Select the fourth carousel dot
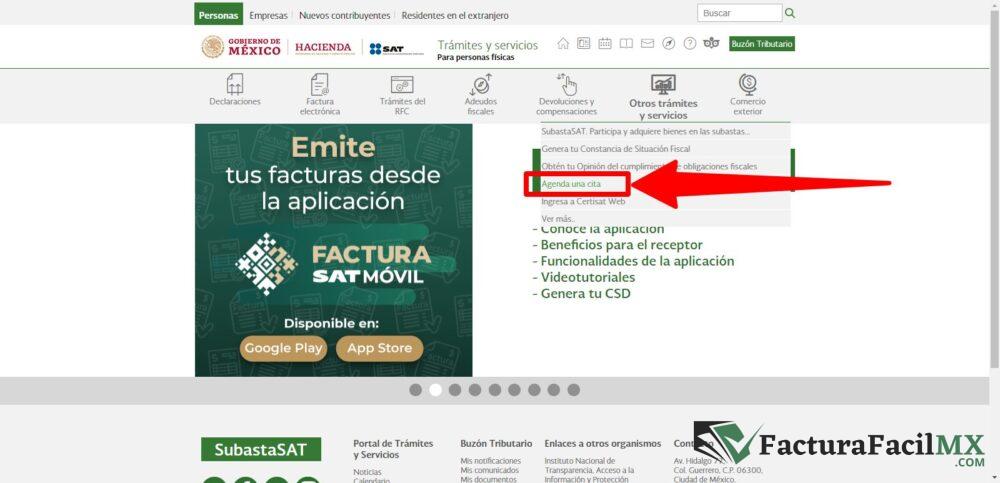Image resolution: width=1000 pixels, height=483 pixels. 475,390
